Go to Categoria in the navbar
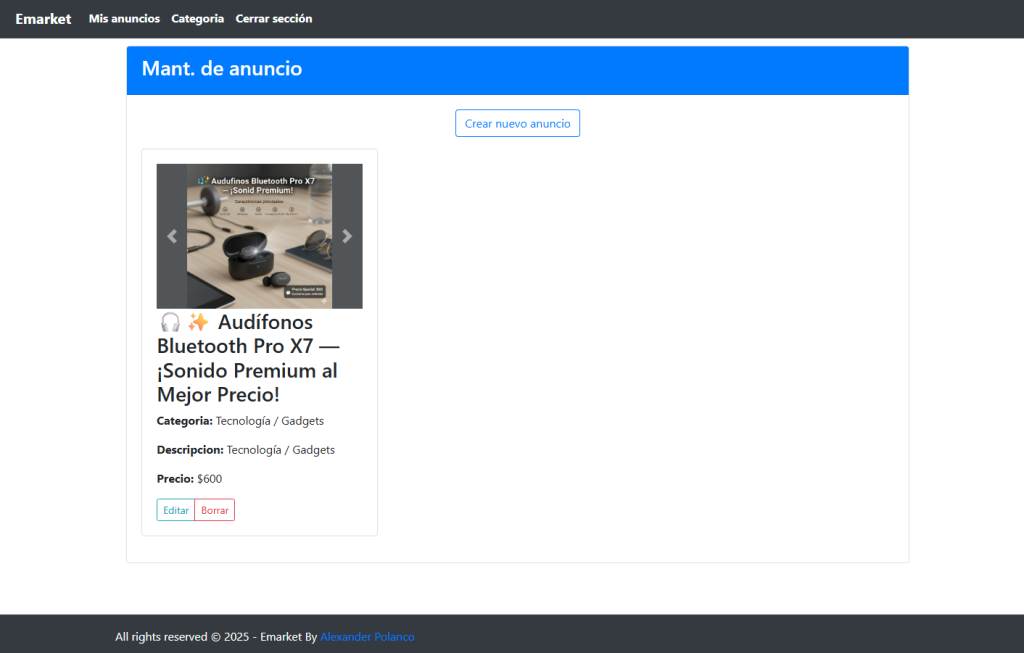Viewport: 1024px width, 653px height. click(x=197, y=19)
